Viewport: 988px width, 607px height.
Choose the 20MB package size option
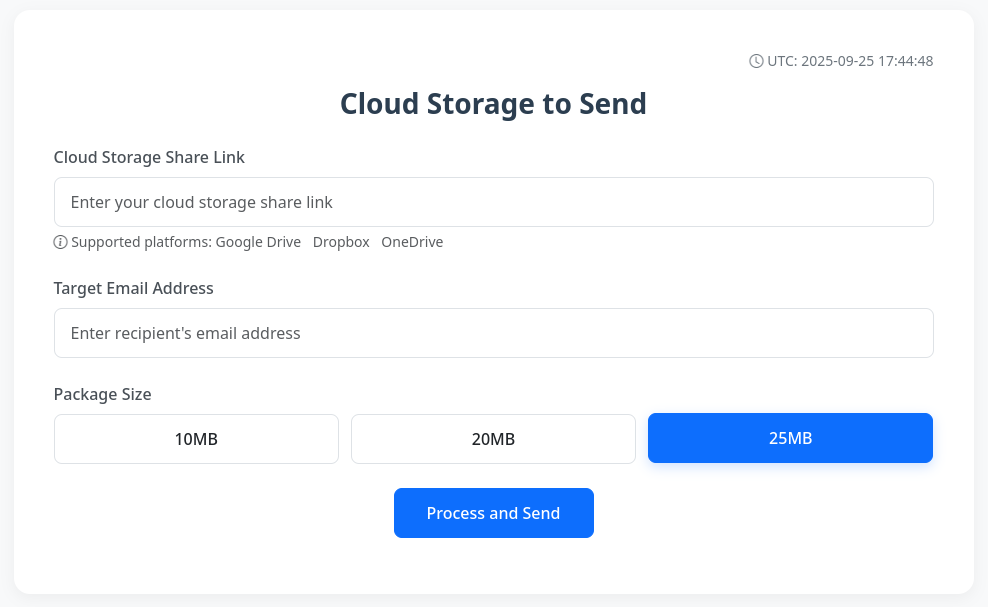tap(493, 439)
